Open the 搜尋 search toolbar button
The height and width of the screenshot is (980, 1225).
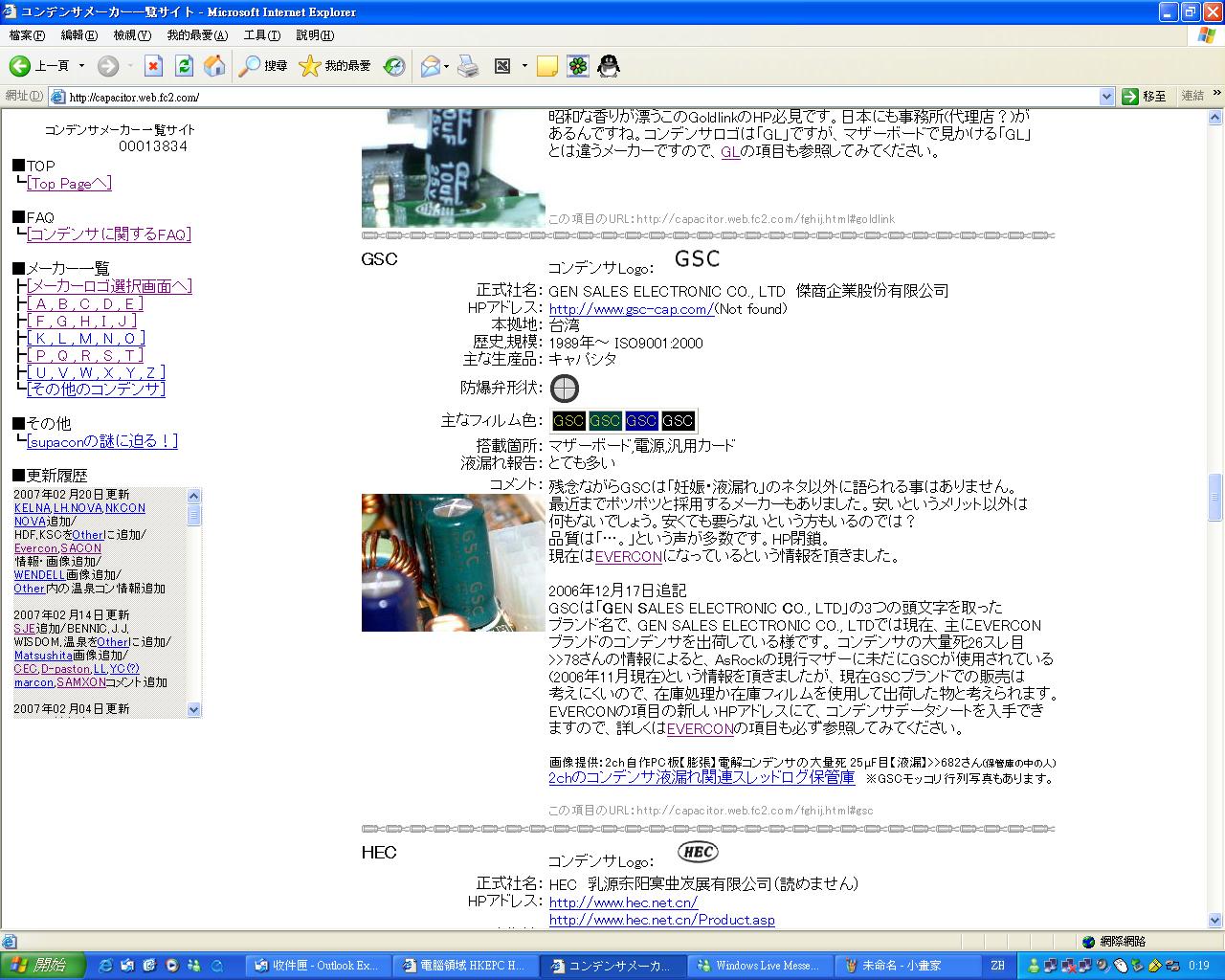click(x=263, y=66)
